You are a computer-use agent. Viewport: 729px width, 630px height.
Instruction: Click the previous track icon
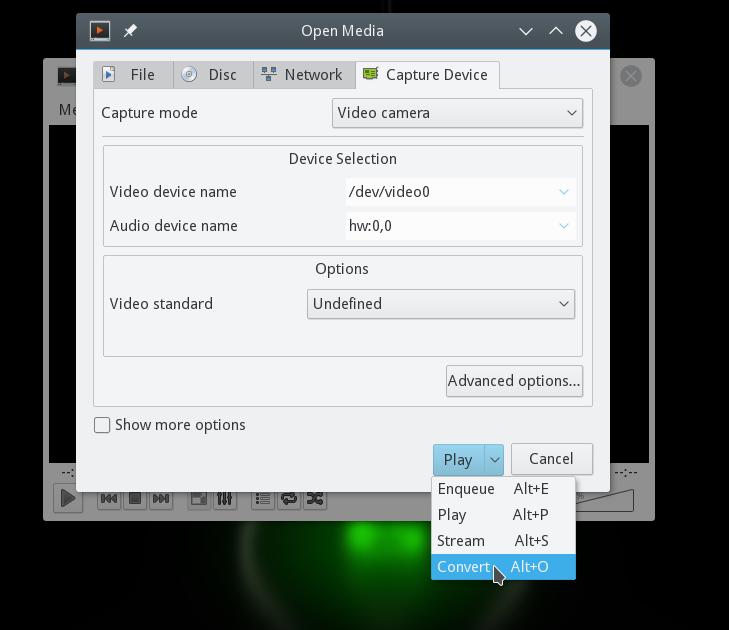109,499
